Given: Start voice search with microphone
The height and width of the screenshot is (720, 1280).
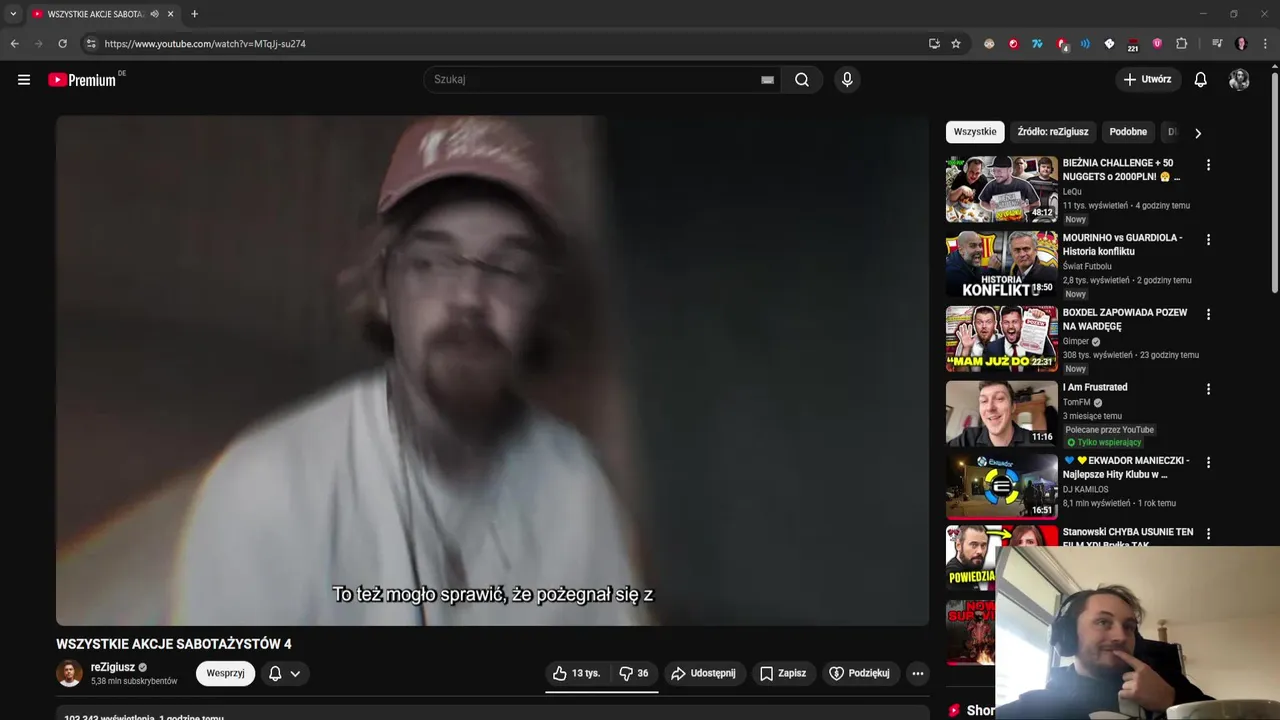Looking at the screenshot, I should click(847, 80).
